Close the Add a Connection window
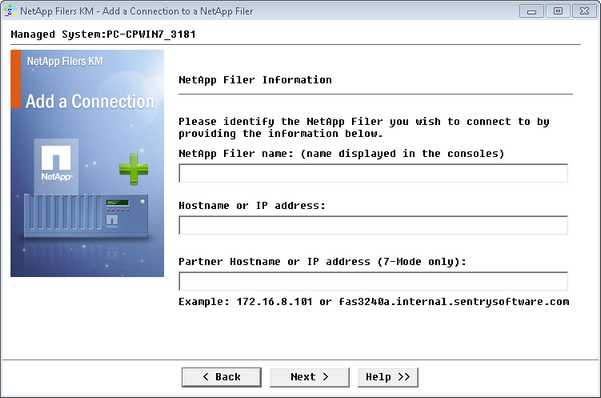The width and height of the screenshot is (601, 398). click(x=585, y=11)
